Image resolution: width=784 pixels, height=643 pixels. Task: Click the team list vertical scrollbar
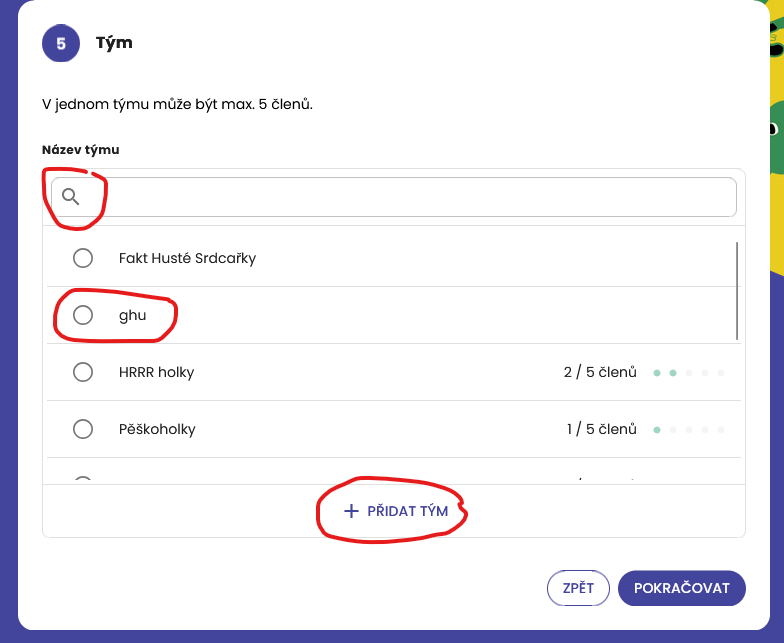click(x=737, y=290)
